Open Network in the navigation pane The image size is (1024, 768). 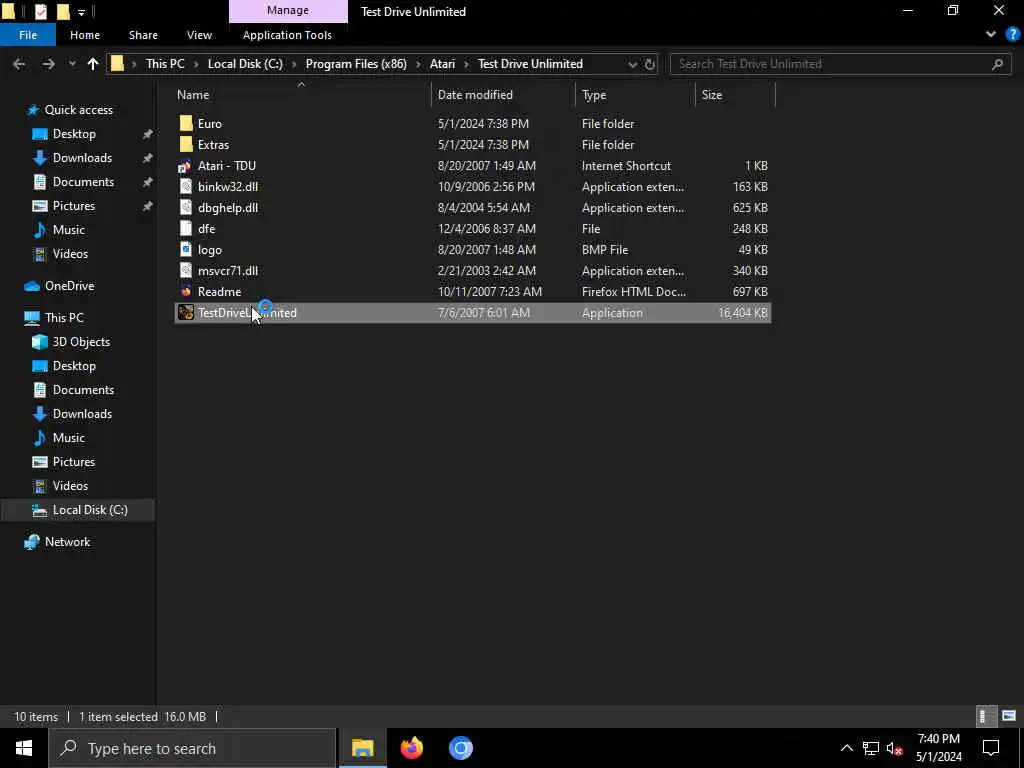click(x=67, y=542)
